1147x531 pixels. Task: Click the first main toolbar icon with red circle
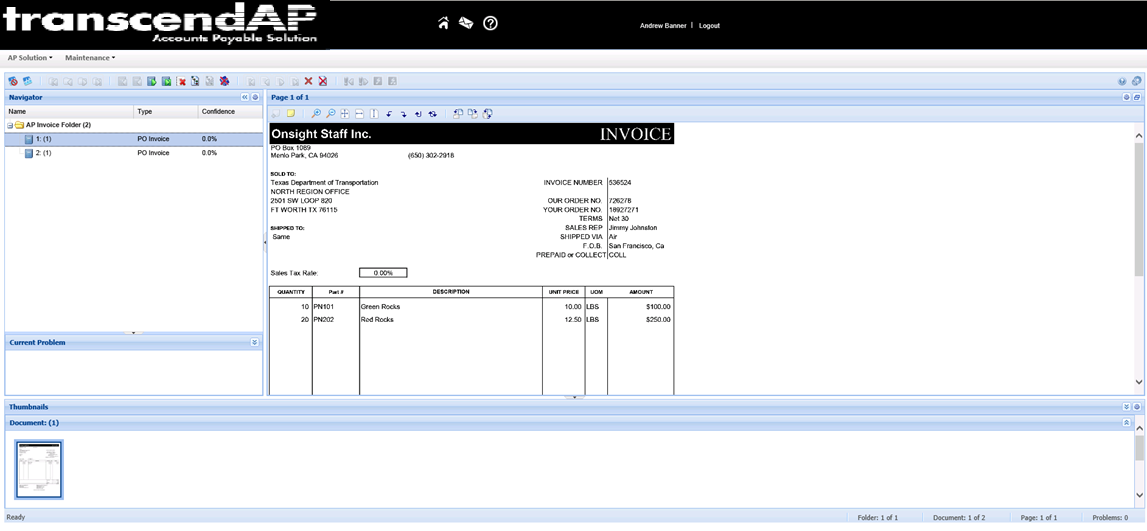coord(13,81)
